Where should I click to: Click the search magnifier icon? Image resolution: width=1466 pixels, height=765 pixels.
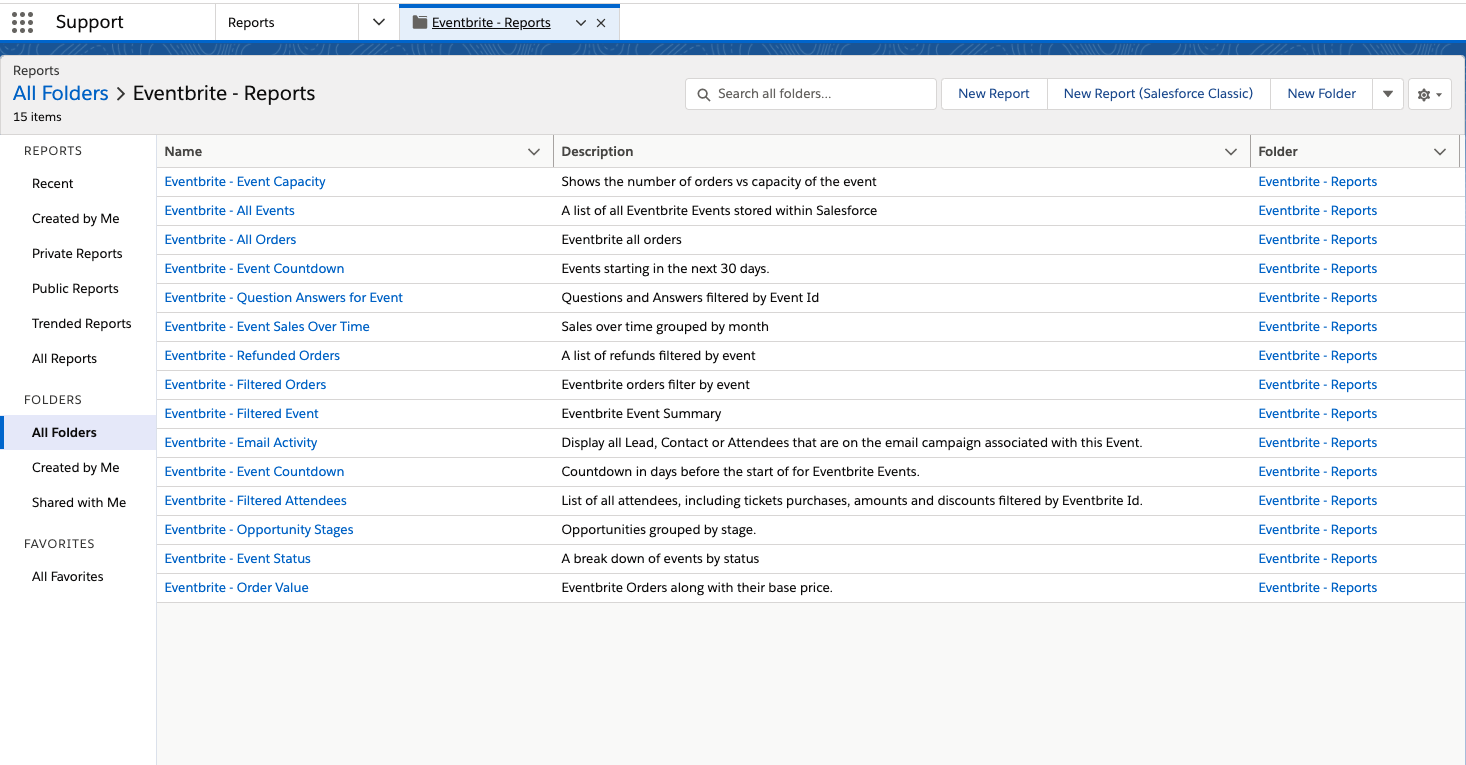click(x=704, y=94)
